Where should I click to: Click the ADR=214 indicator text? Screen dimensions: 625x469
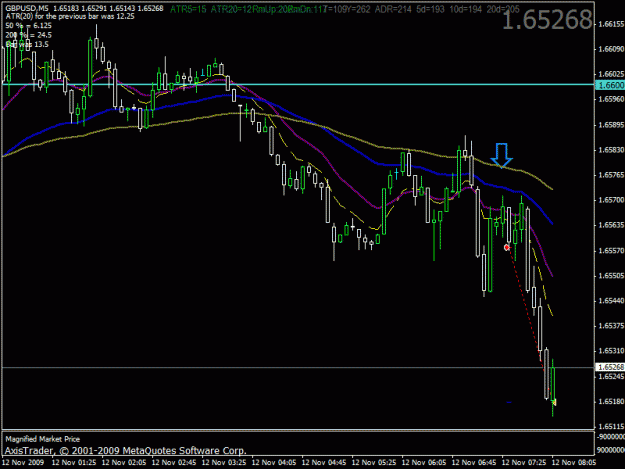[393, 9]
